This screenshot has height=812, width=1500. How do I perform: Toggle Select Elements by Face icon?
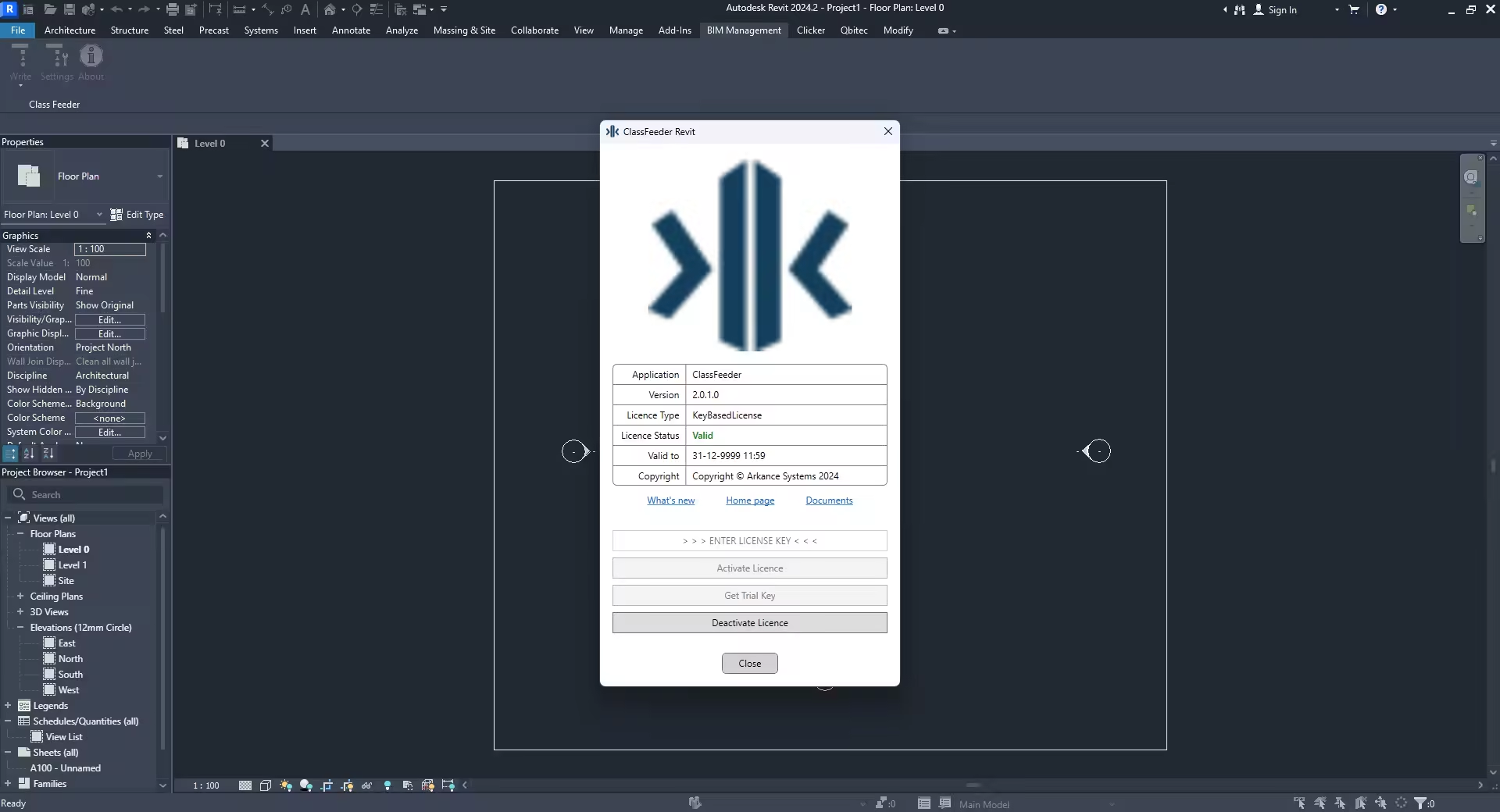coord(1360,803)
